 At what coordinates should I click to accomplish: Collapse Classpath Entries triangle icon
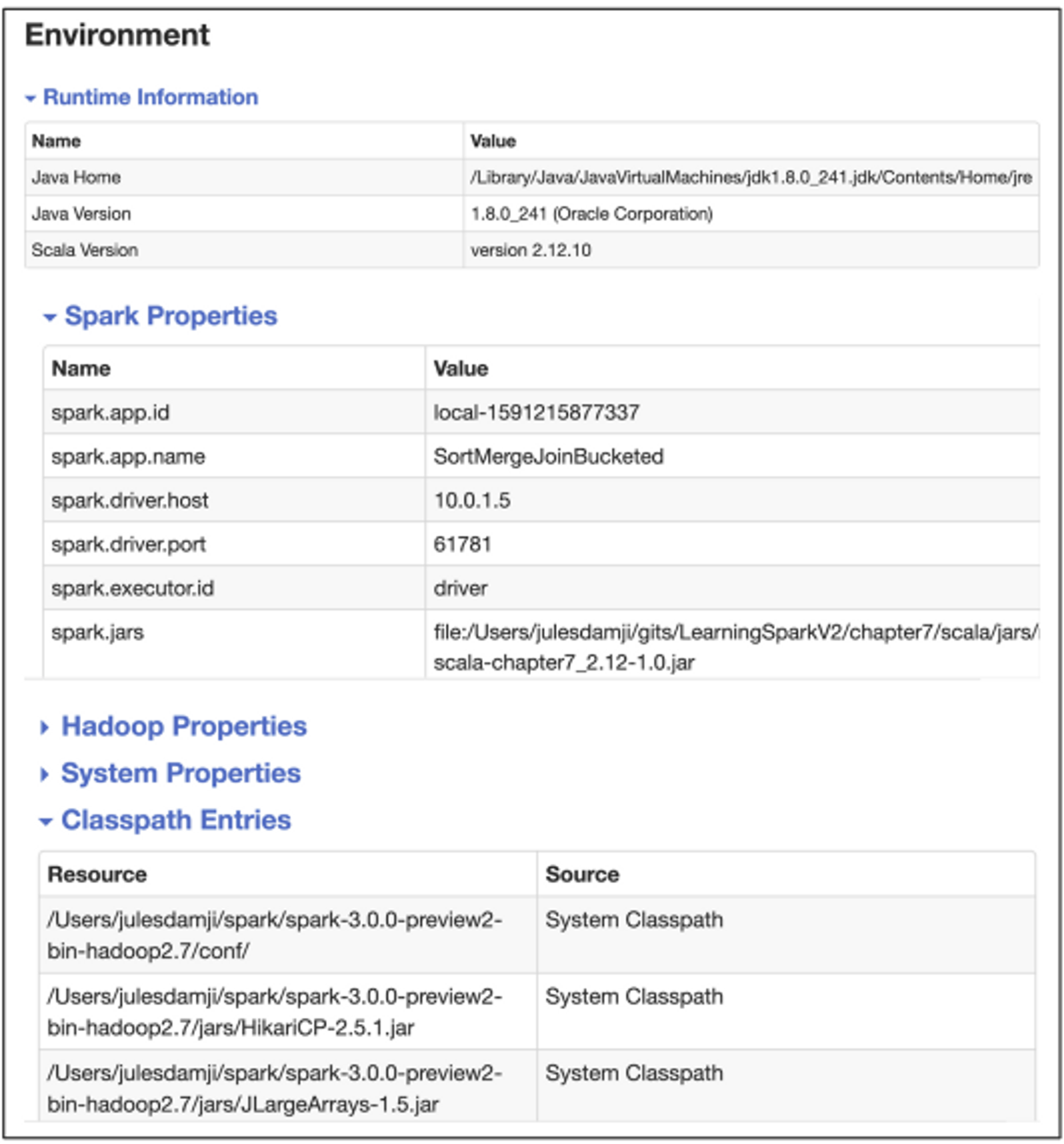tap(45, 822)
